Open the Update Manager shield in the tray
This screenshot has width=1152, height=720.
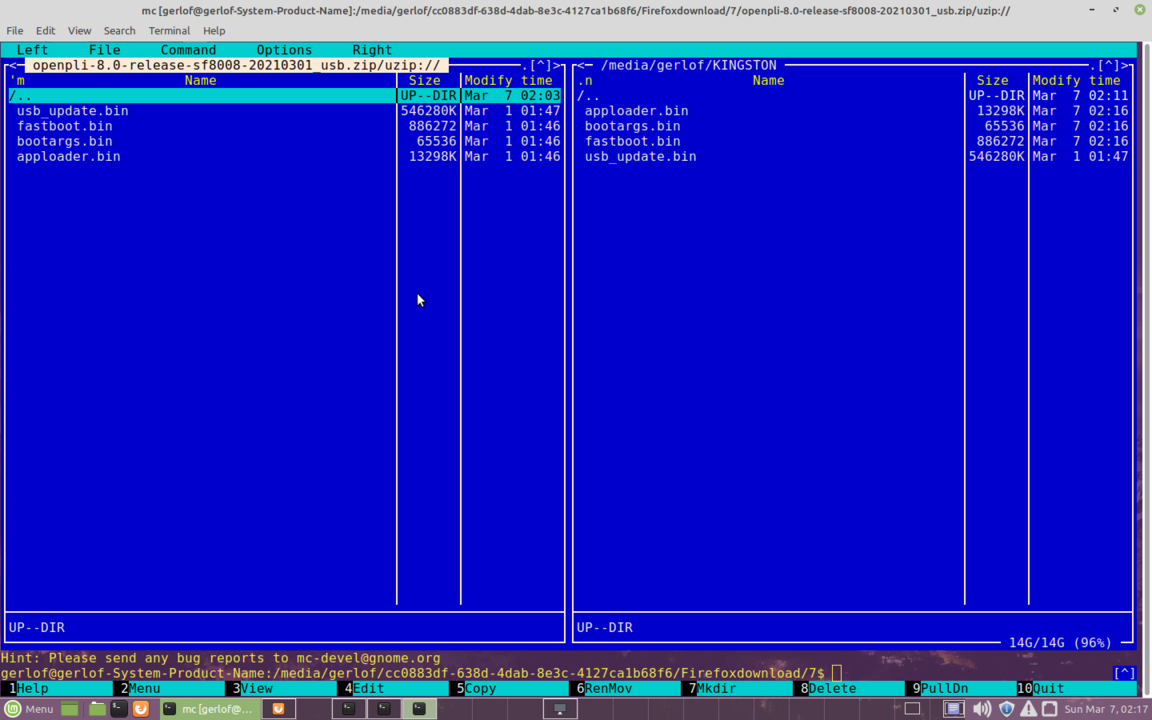pyautogui.click(x=1007, y=709)
